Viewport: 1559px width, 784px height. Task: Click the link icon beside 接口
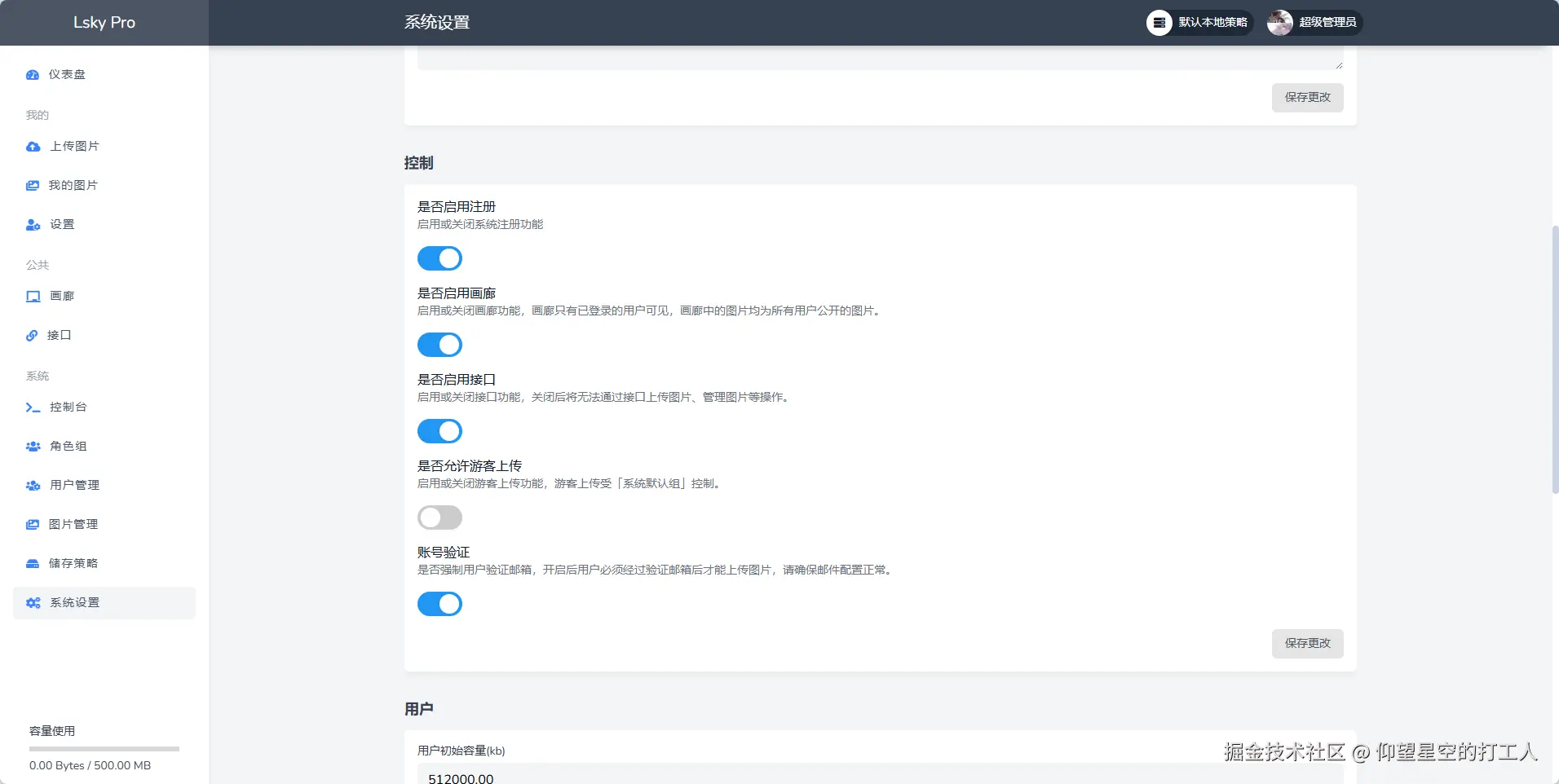click(32, 336)
